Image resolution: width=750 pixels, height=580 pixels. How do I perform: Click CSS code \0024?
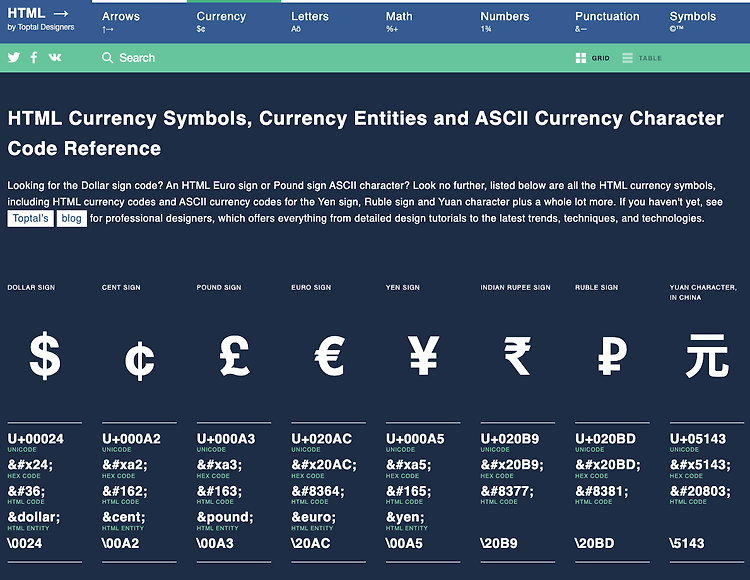(25, 543)
